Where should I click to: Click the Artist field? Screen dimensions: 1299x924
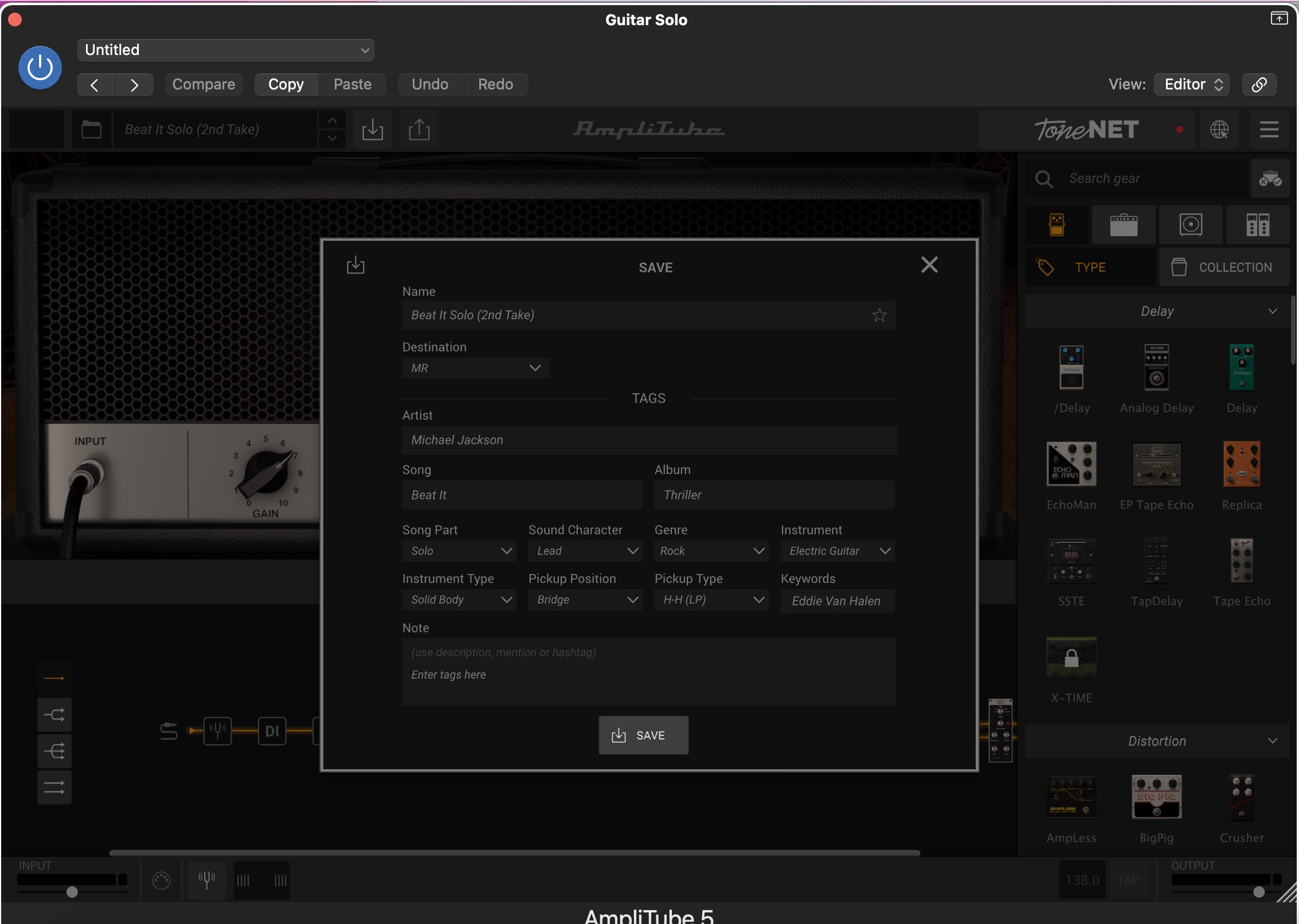[x=649, y=440]
